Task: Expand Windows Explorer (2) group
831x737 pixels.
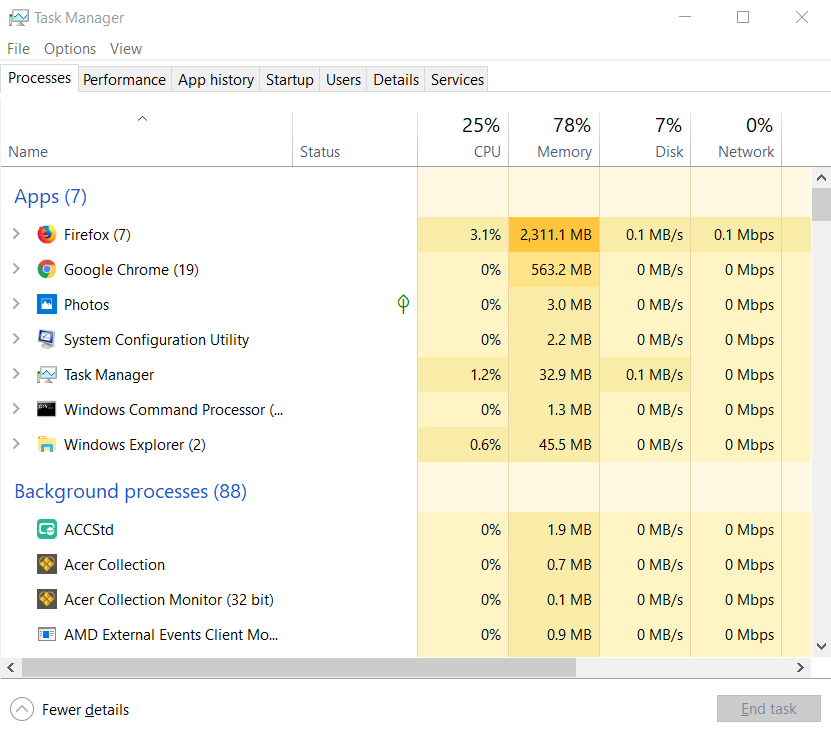Action: point(16,443)
